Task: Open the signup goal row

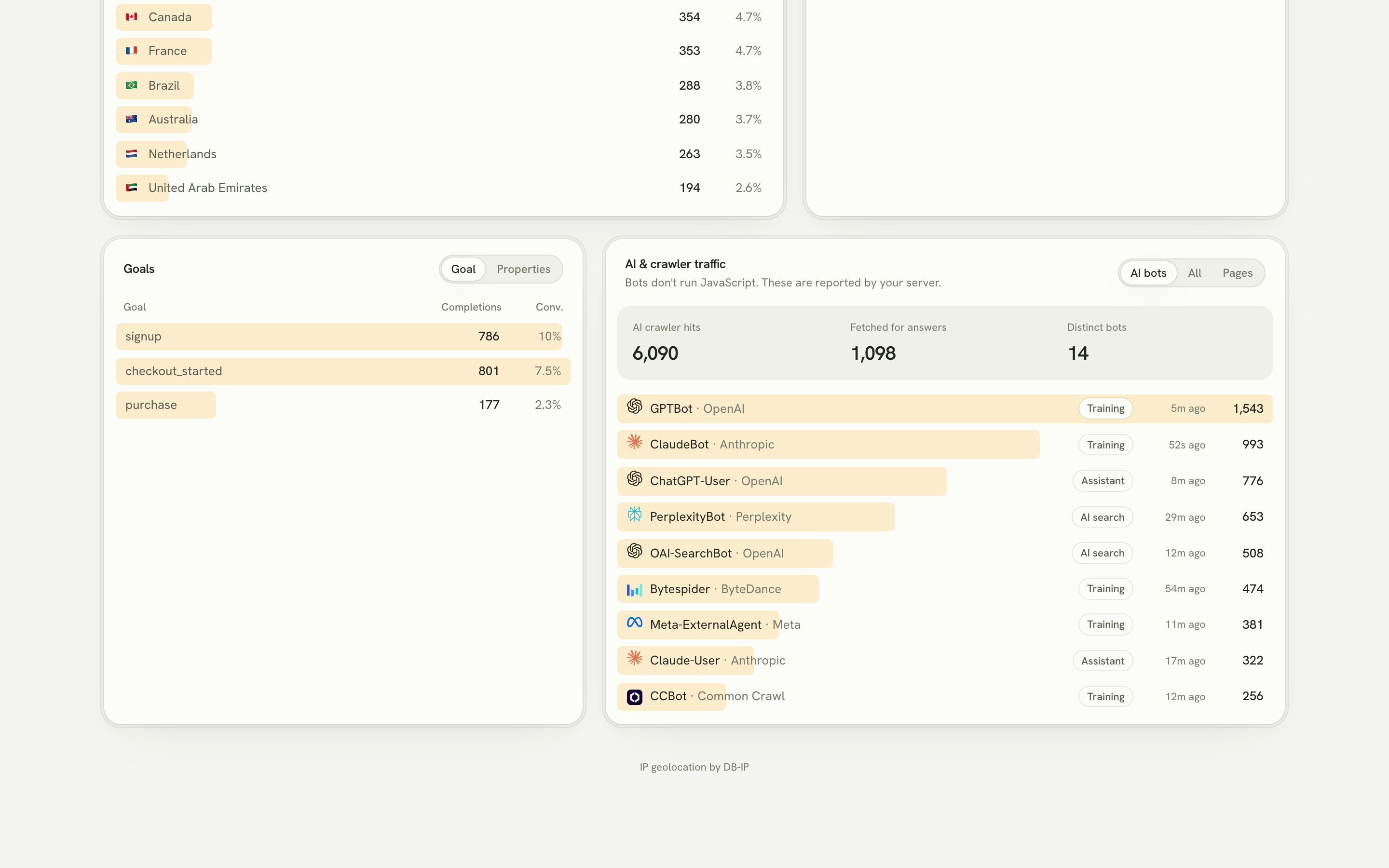Action: [343, 337]
